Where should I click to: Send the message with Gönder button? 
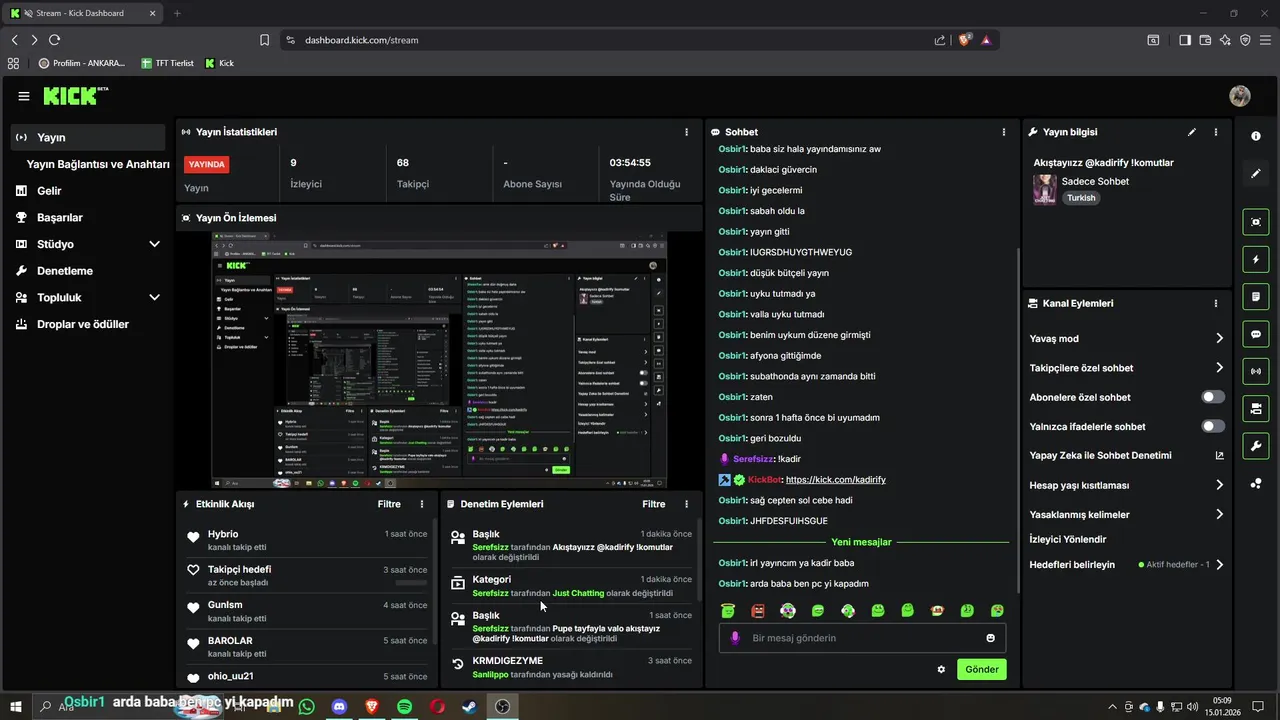tap(981, 669)
